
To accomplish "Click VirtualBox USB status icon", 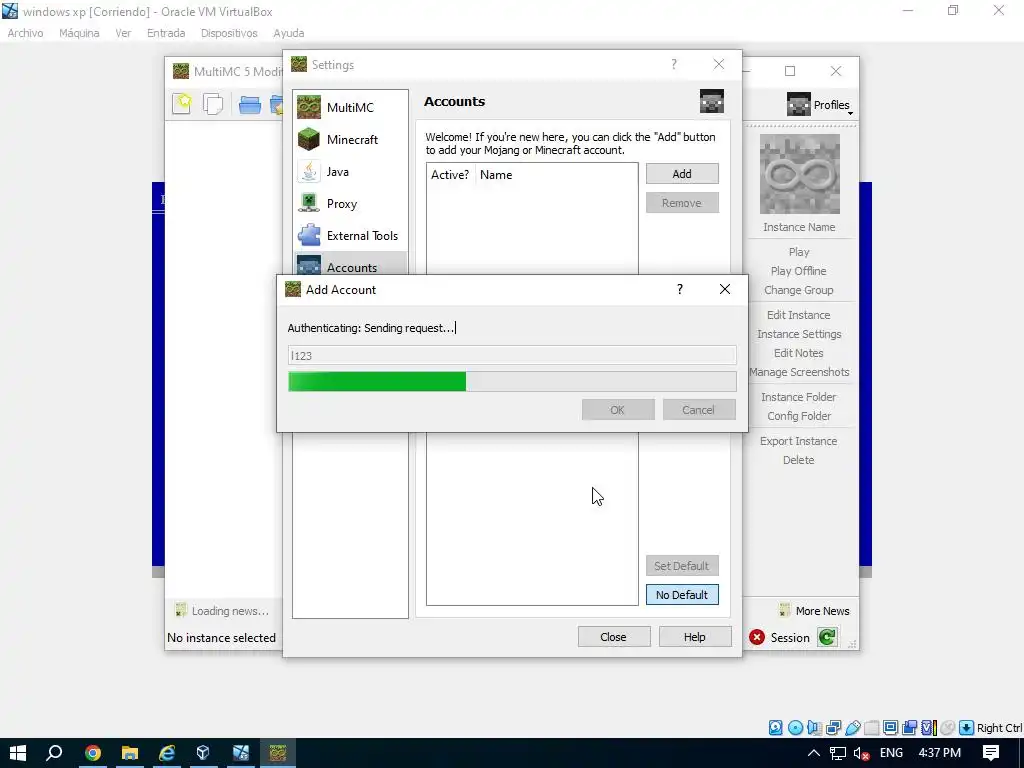I will [853, 728].
